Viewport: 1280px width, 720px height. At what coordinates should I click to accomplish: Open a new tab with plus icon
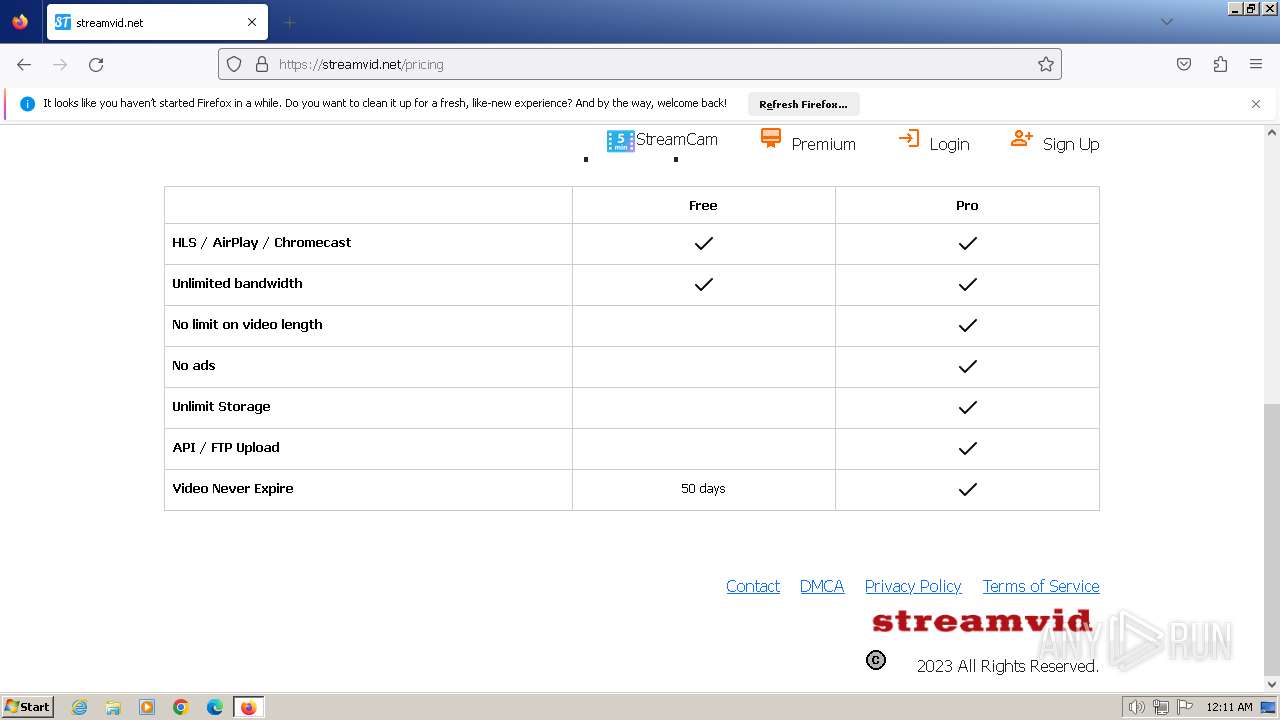click(x=289, y=22)
